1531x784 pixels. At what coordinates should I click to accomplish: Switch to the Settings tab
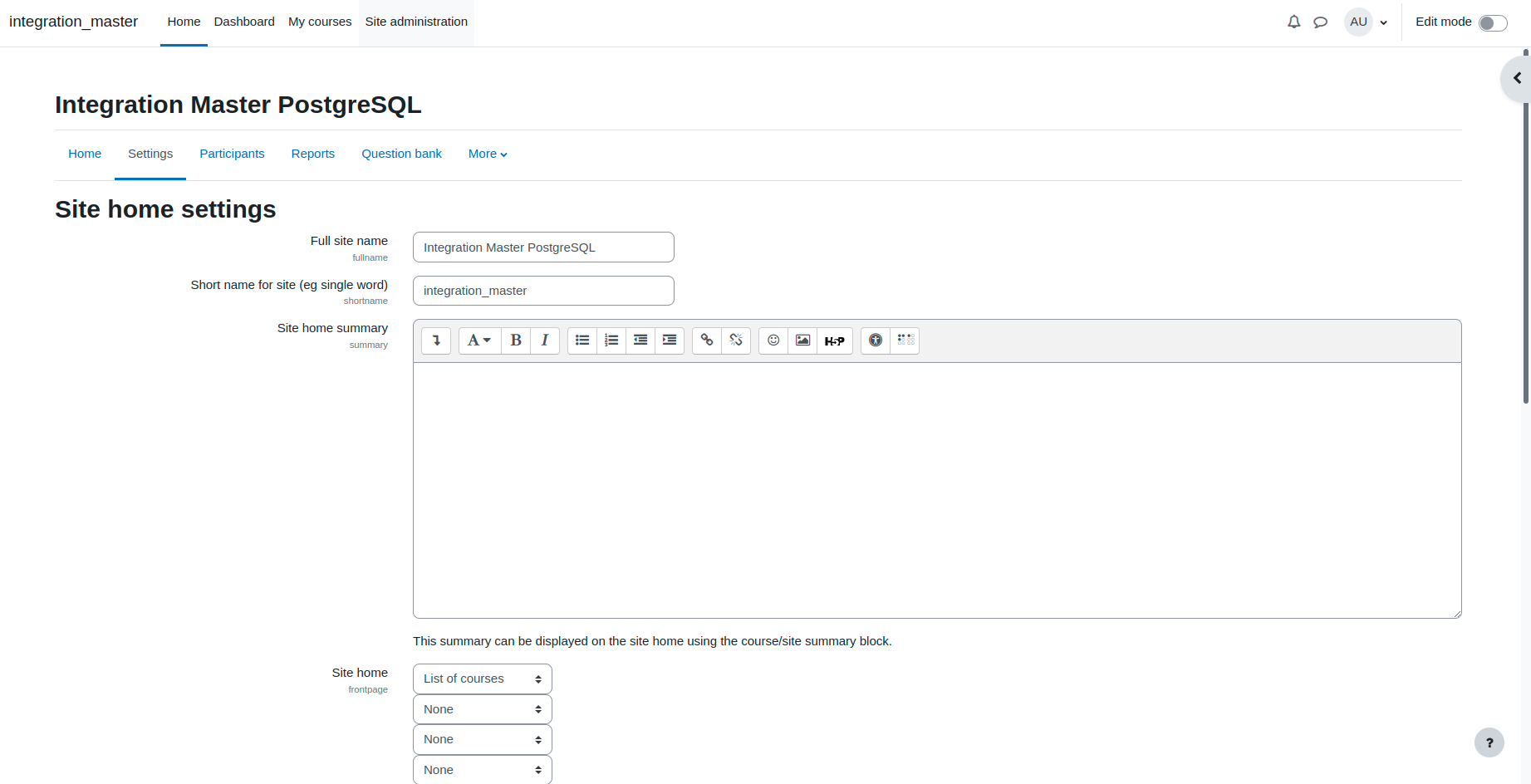pos(150,154)
